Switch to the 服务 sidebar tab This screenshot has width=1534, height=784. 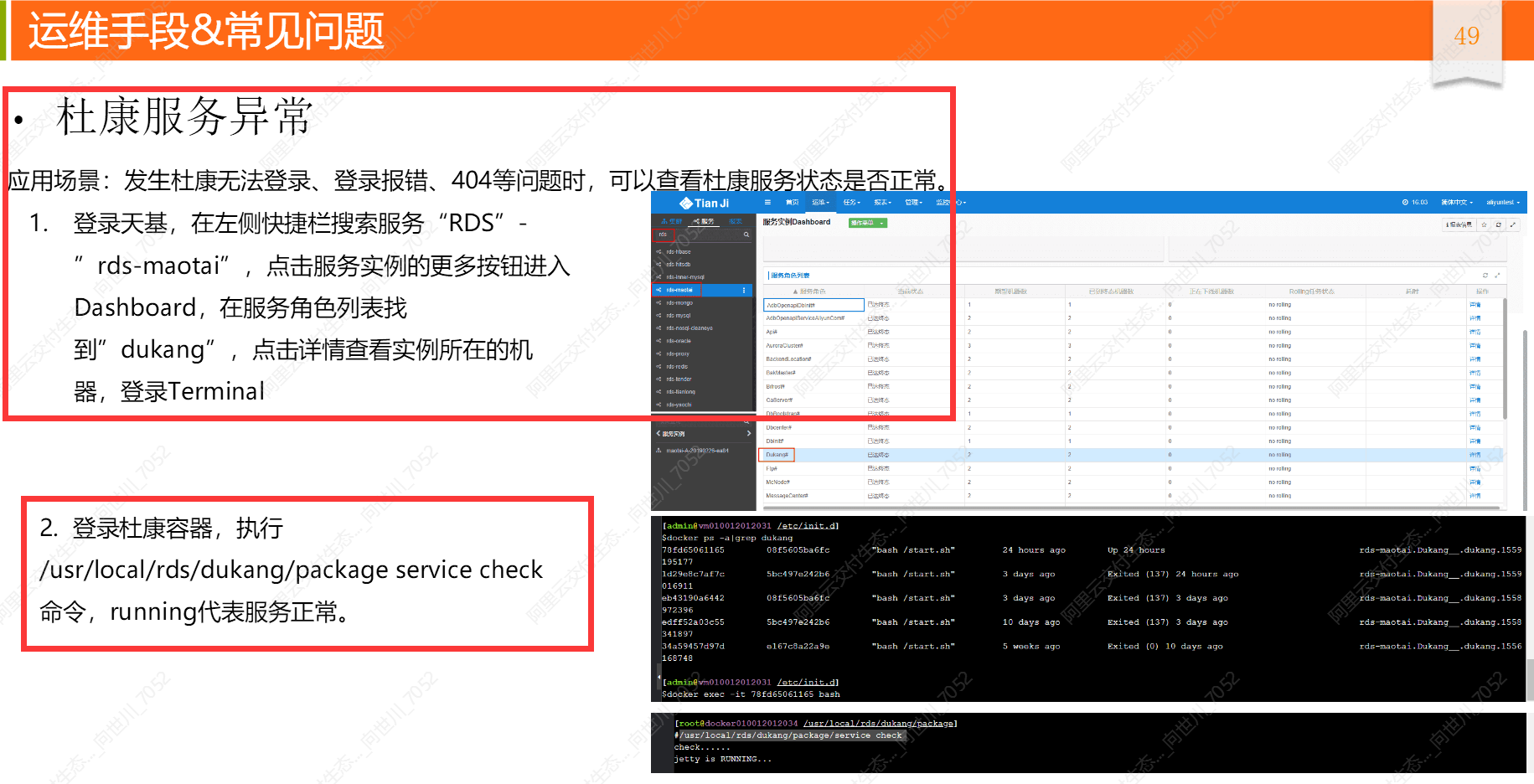[704, 221]
